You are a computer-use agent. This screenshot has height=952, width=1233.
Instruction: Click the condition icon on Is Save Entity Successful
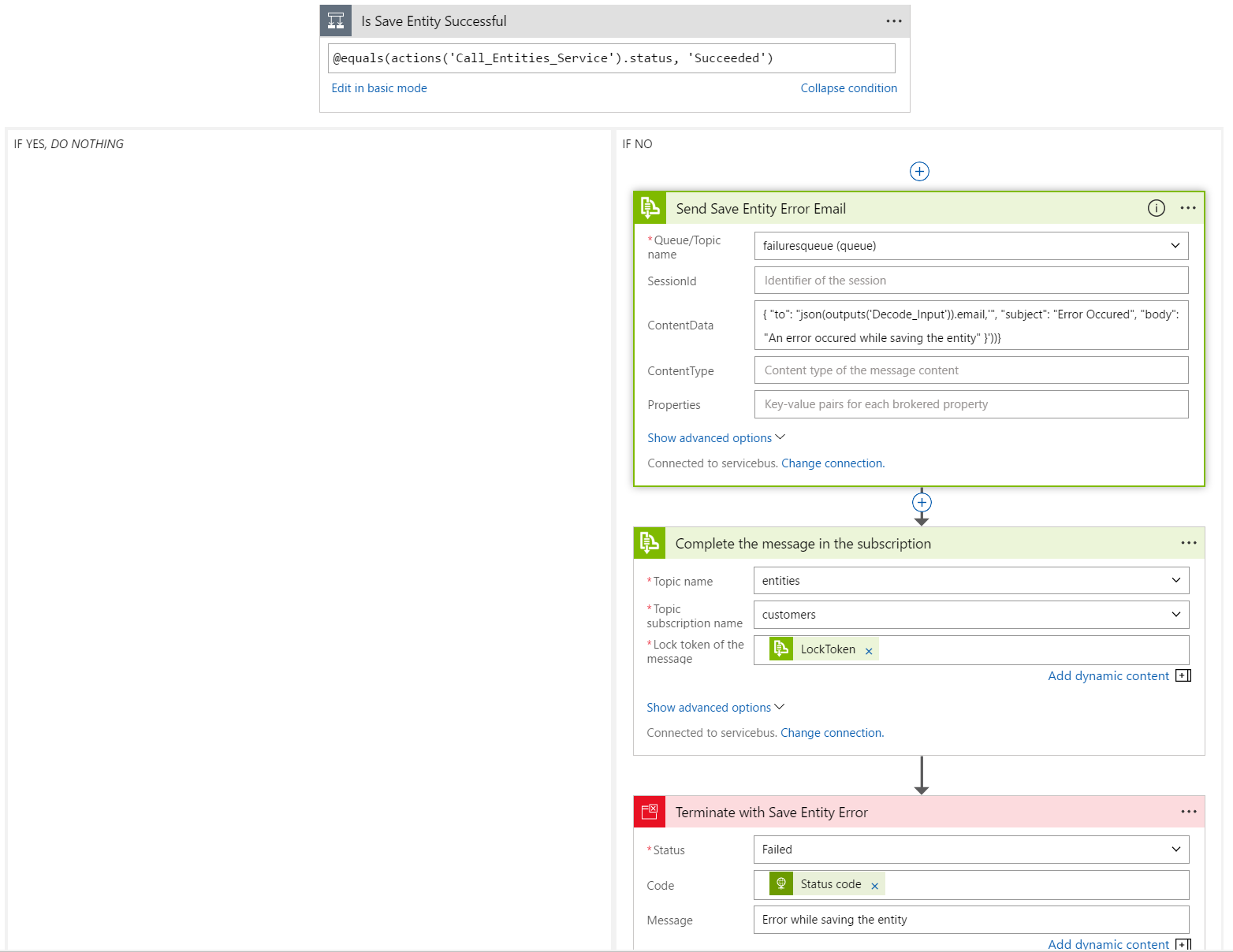pyautogui.click(x=336, y=21)
